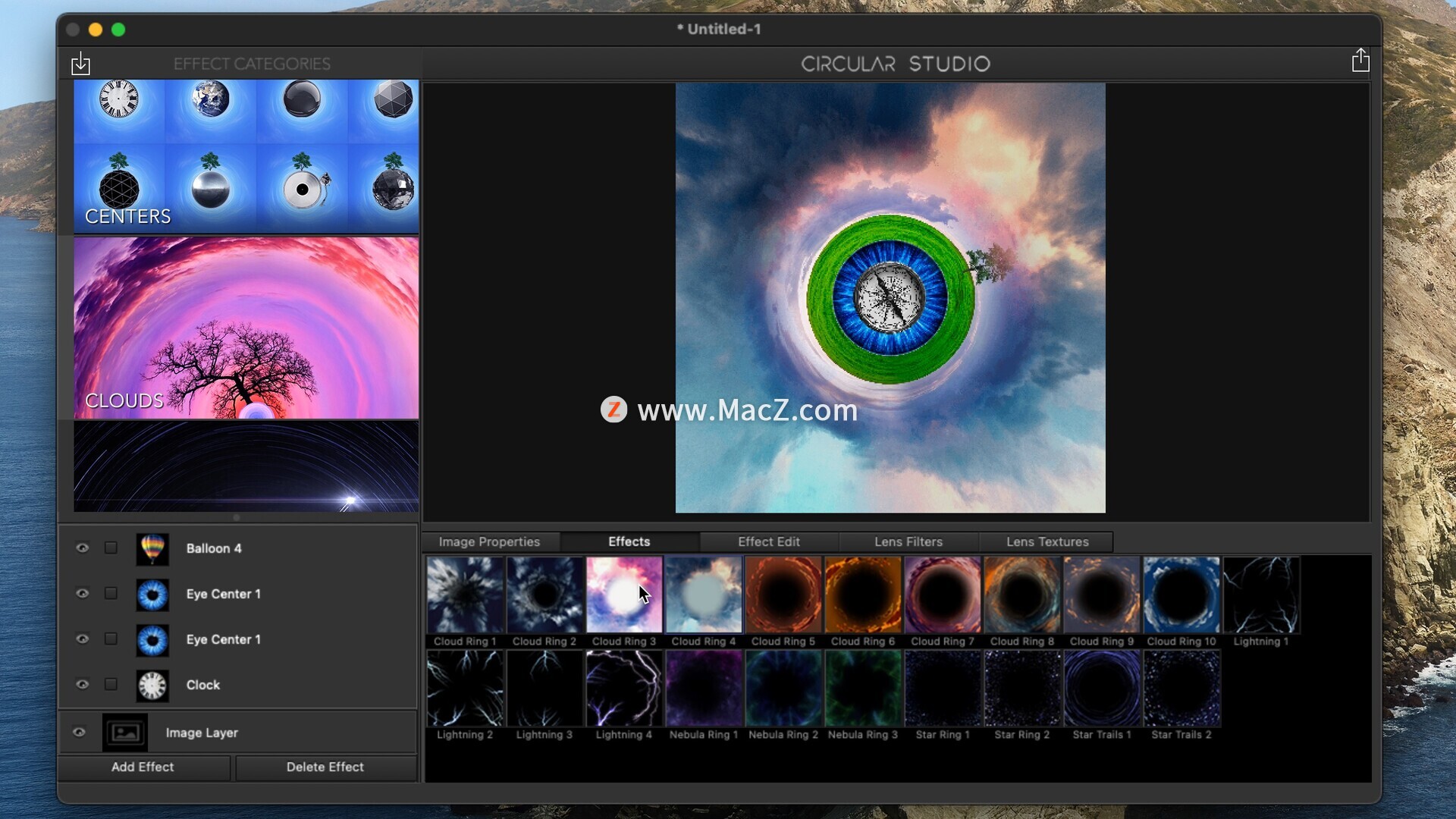Apply the Lightning 3 effect
Image resolution: width=1456 pixels, height=819 pixels.
pos(544,689)
